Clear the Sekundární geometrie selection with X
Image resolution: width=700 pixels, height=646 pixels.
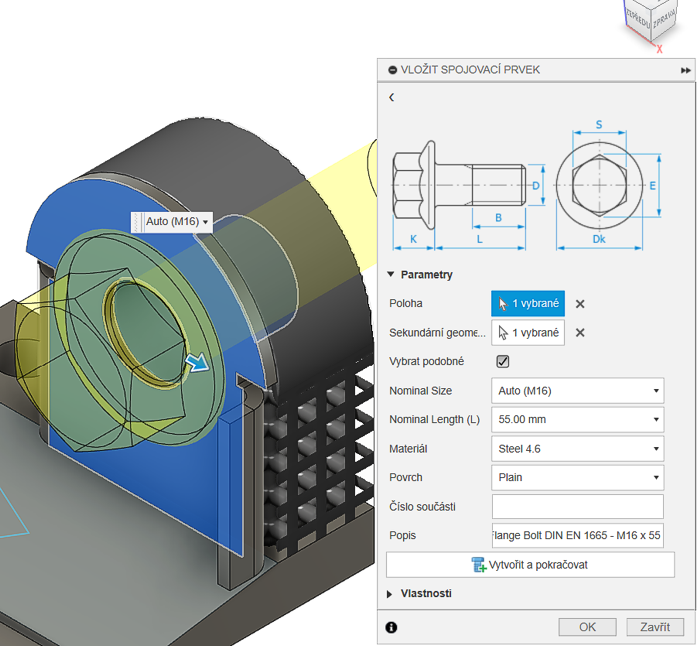(580, 333)
